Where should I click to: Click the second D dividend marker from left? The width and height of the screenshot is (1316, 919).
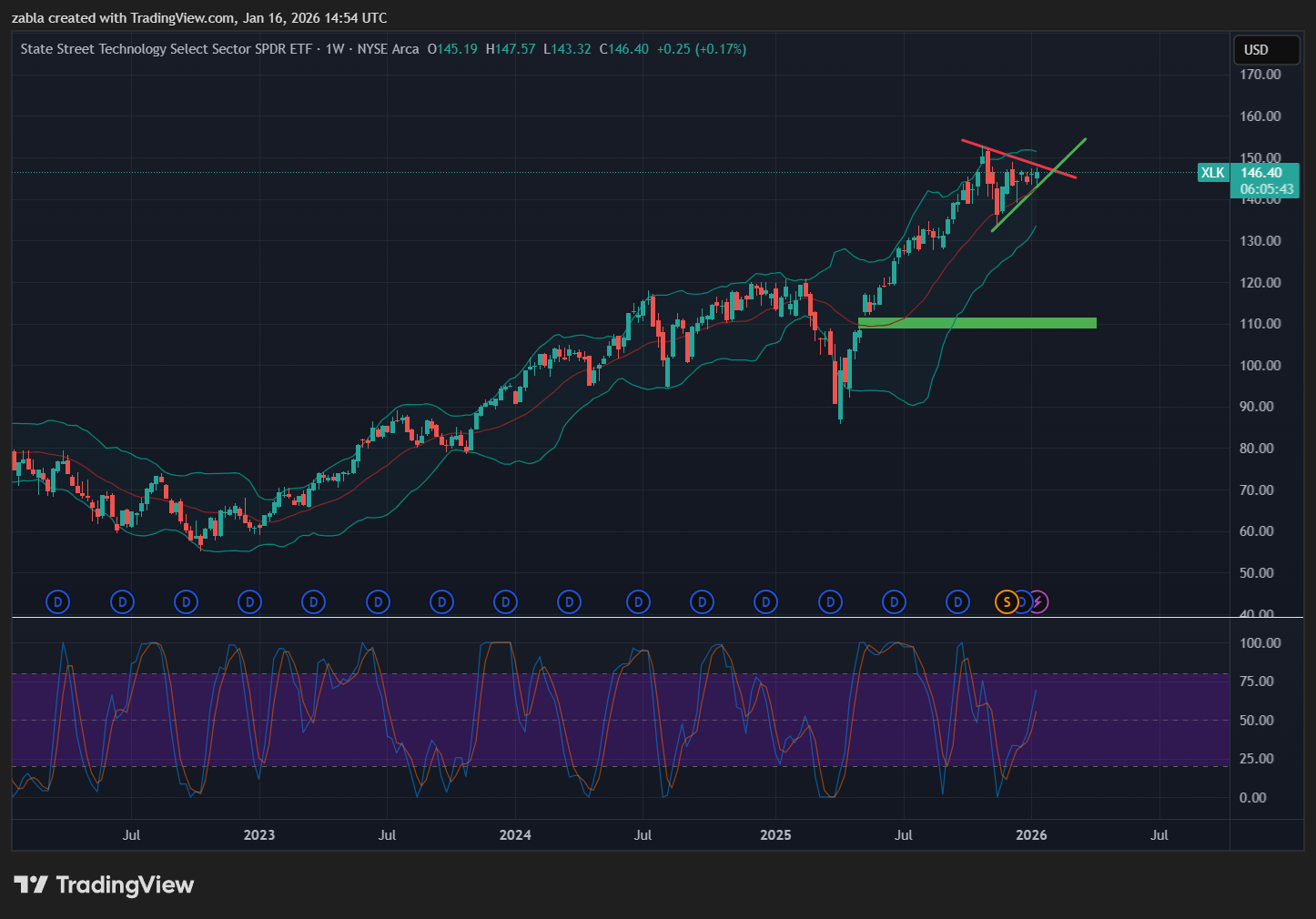(x=122, y=601)
